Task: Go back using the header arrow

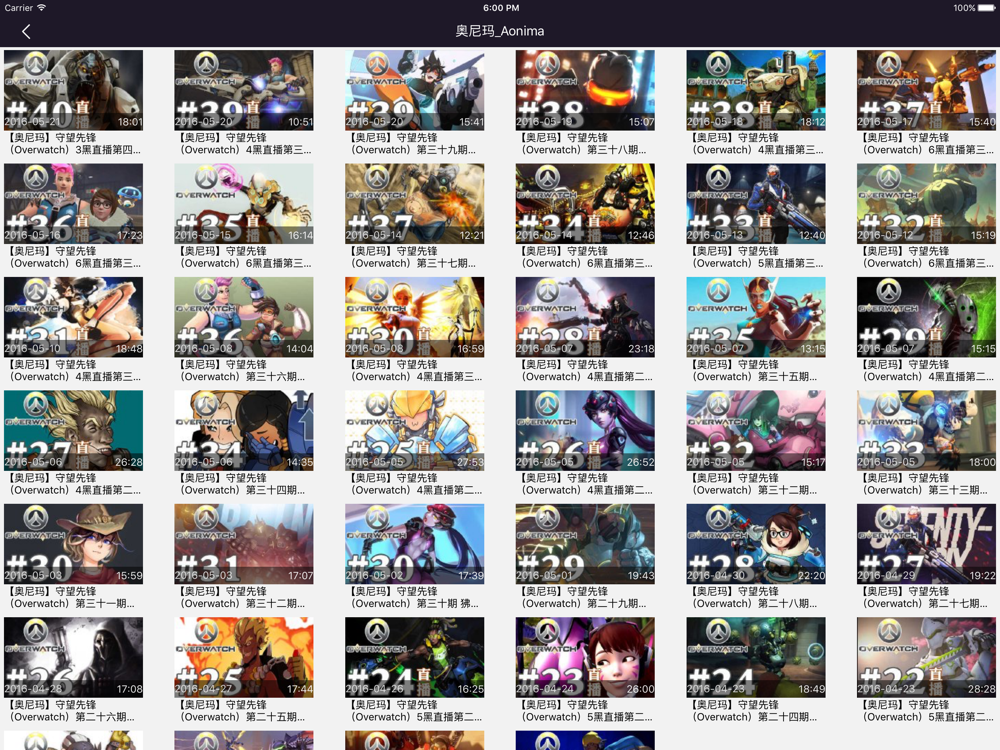Action: click(x=26, y=31)
